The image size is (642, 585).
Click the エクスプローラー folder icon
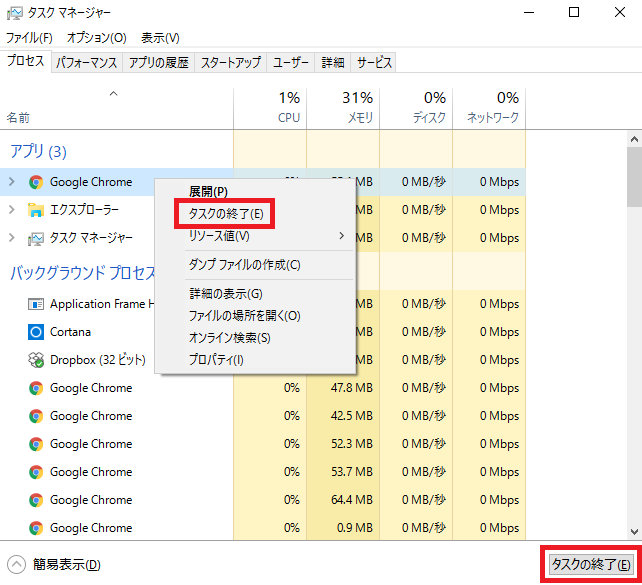click(35, 210)
